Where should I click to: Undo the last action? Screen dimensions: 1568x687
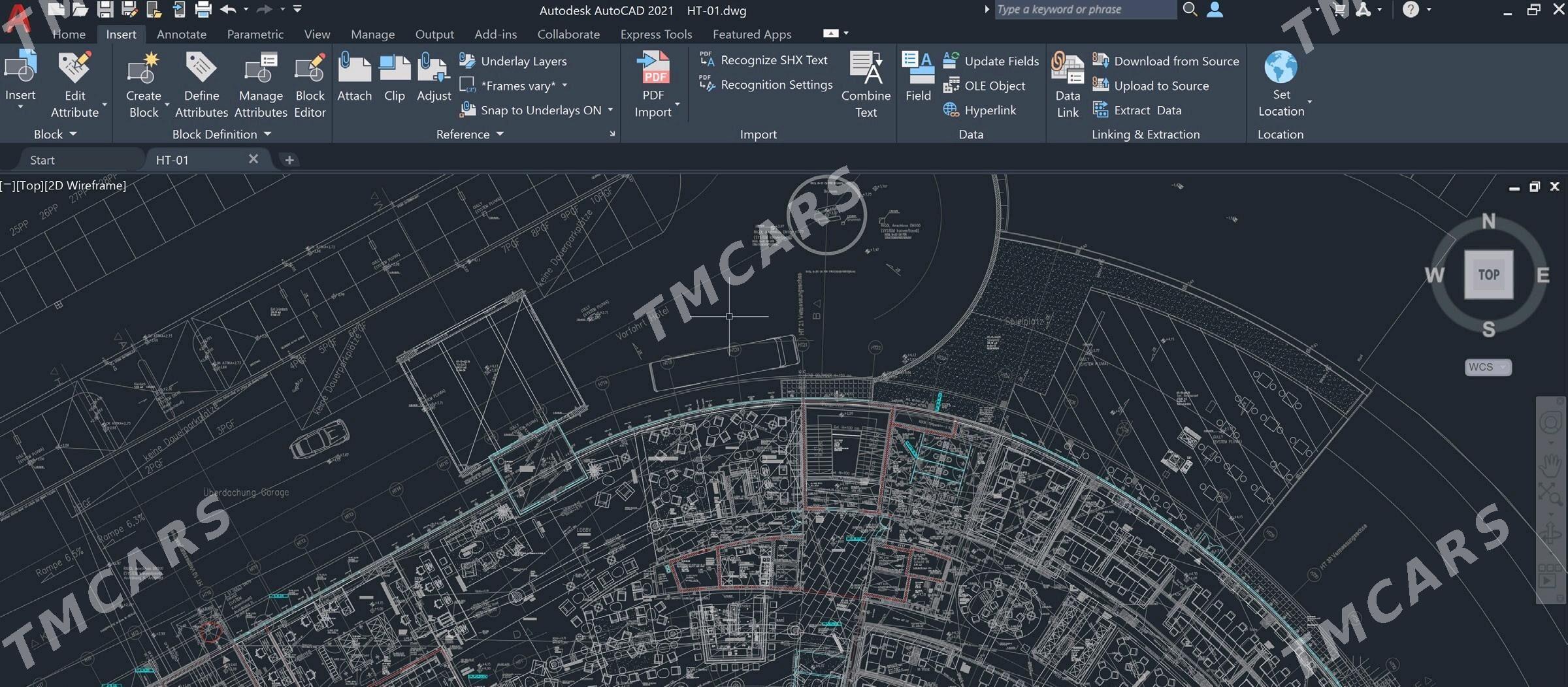pyautogui.click(x=228, y=9)
